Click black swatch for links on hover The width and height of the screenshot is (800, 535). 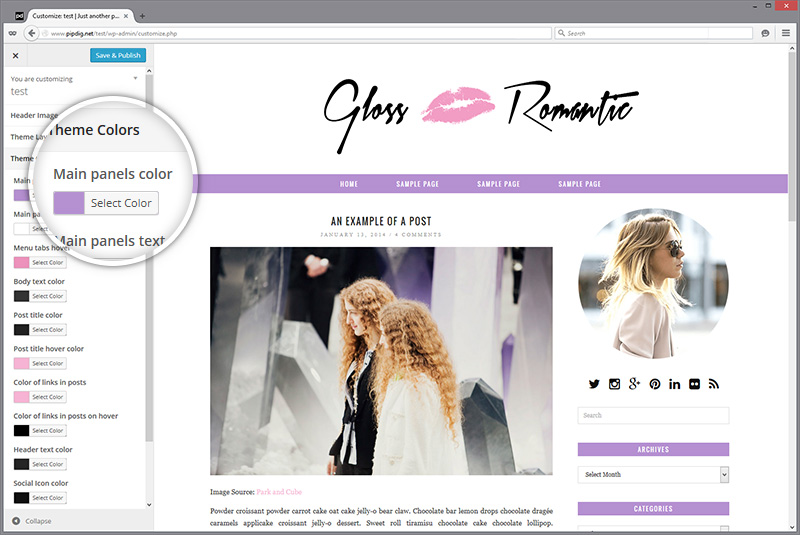(x=21, y=431)
